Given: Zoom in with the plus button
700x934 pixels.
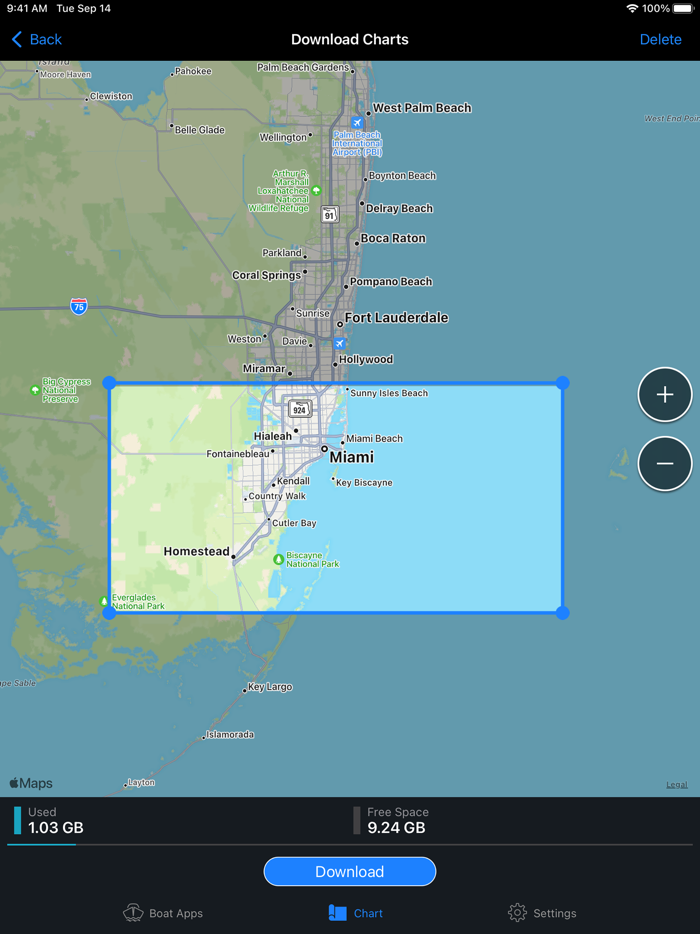Looking at the screenshot, I should tap(665, 394).
